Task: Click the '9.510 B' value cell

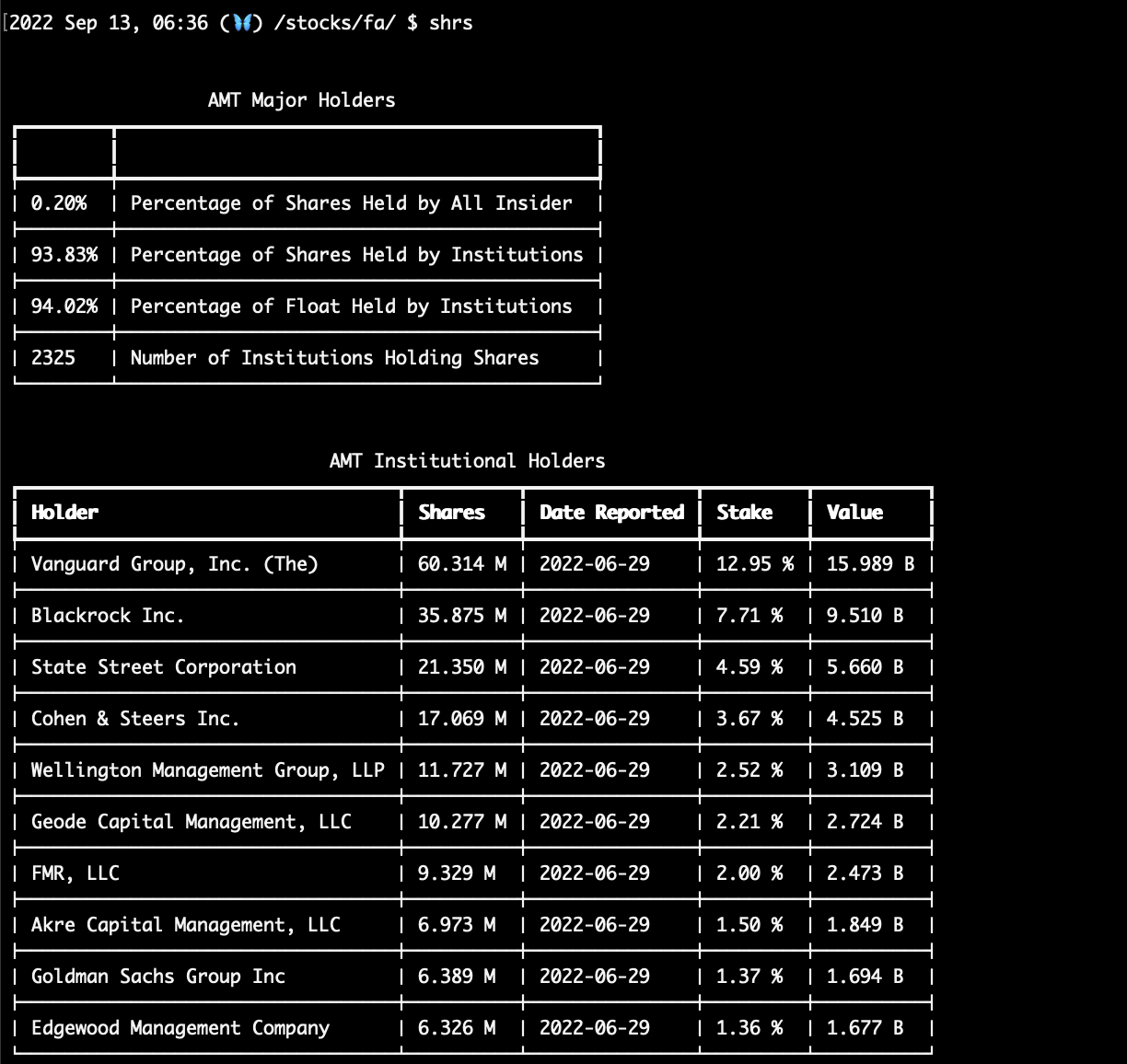Action: coord(866,616)
